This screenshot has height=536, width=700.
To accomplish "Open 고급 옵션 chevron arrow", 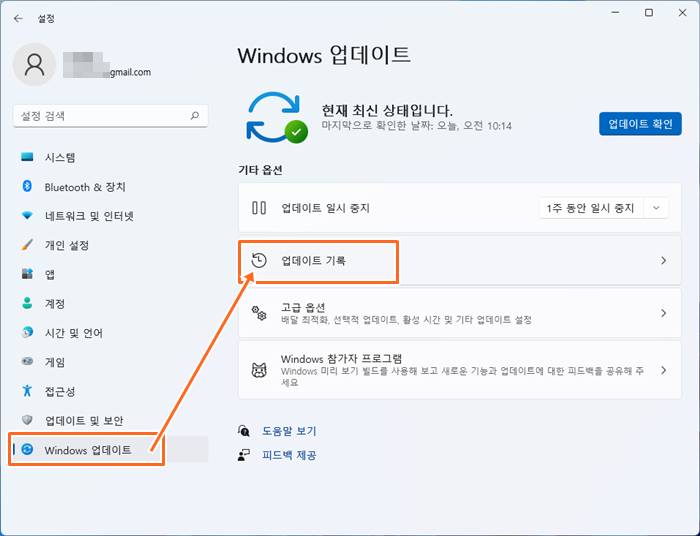I will 663,313.
